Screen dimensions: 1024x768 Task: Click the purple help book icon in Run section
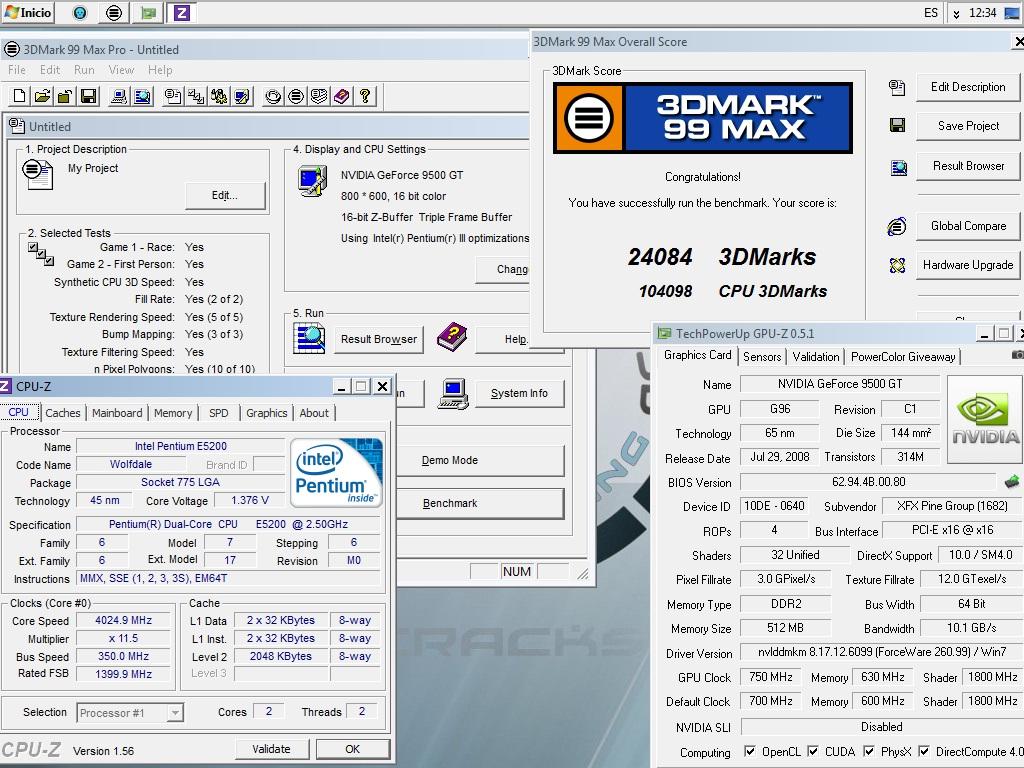(451, 337)
